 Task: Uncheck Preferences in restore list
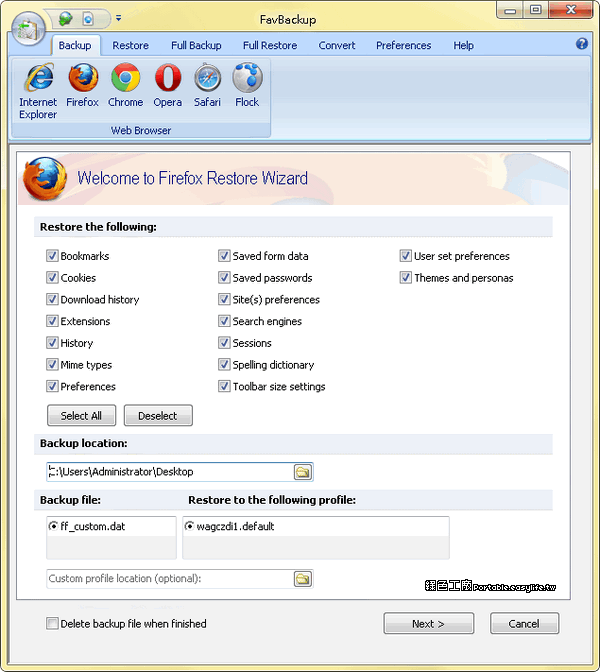coord(52,387)
